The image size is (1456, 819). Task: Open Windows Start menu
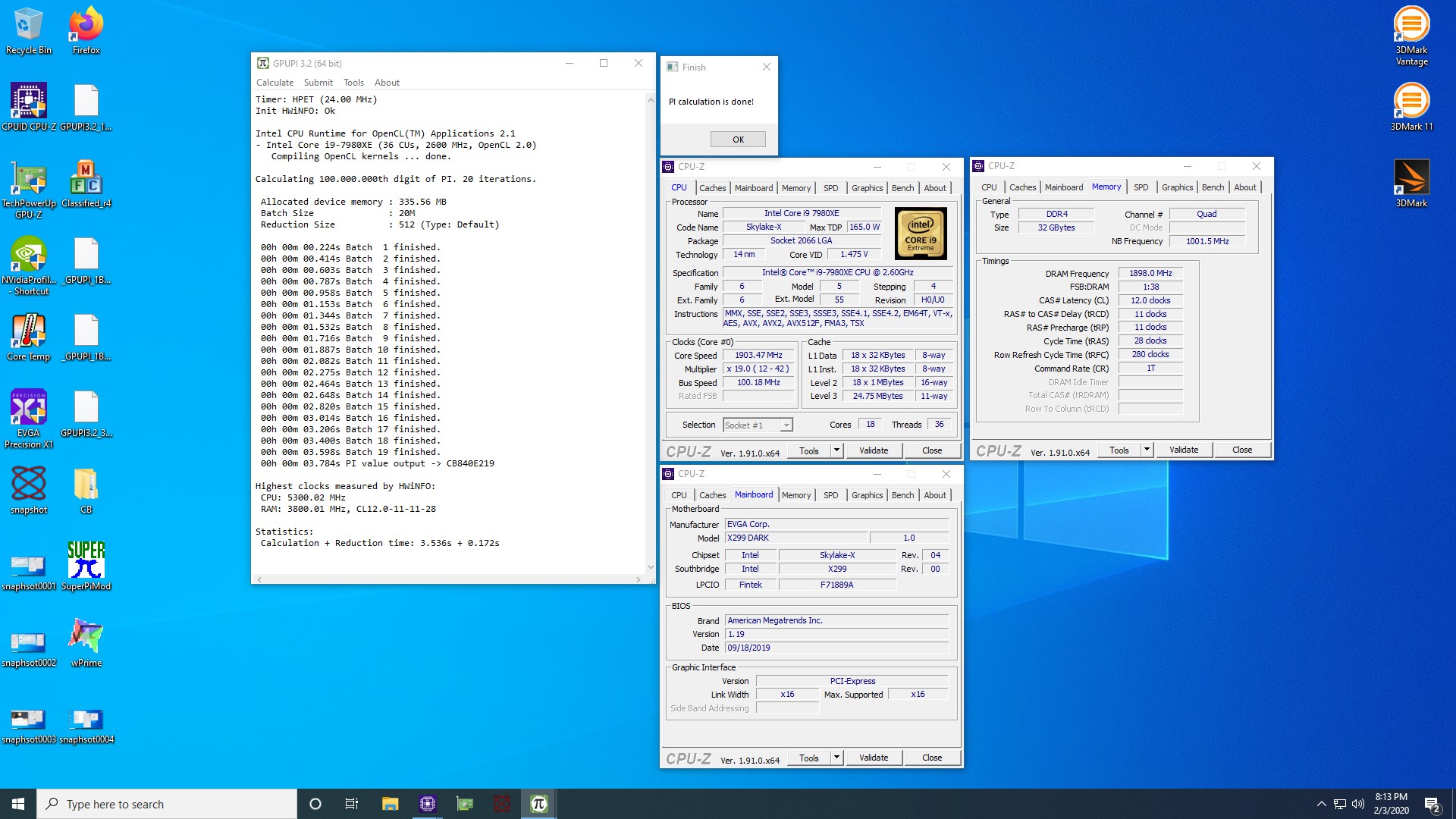coord(18,804)
